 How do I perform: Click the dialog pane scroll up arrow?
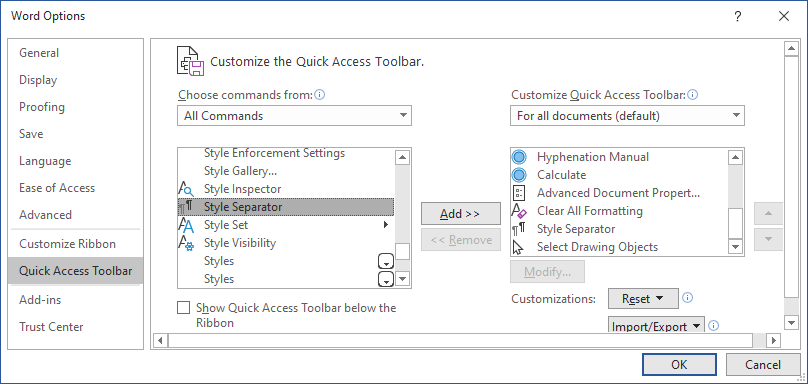point(791,49)
